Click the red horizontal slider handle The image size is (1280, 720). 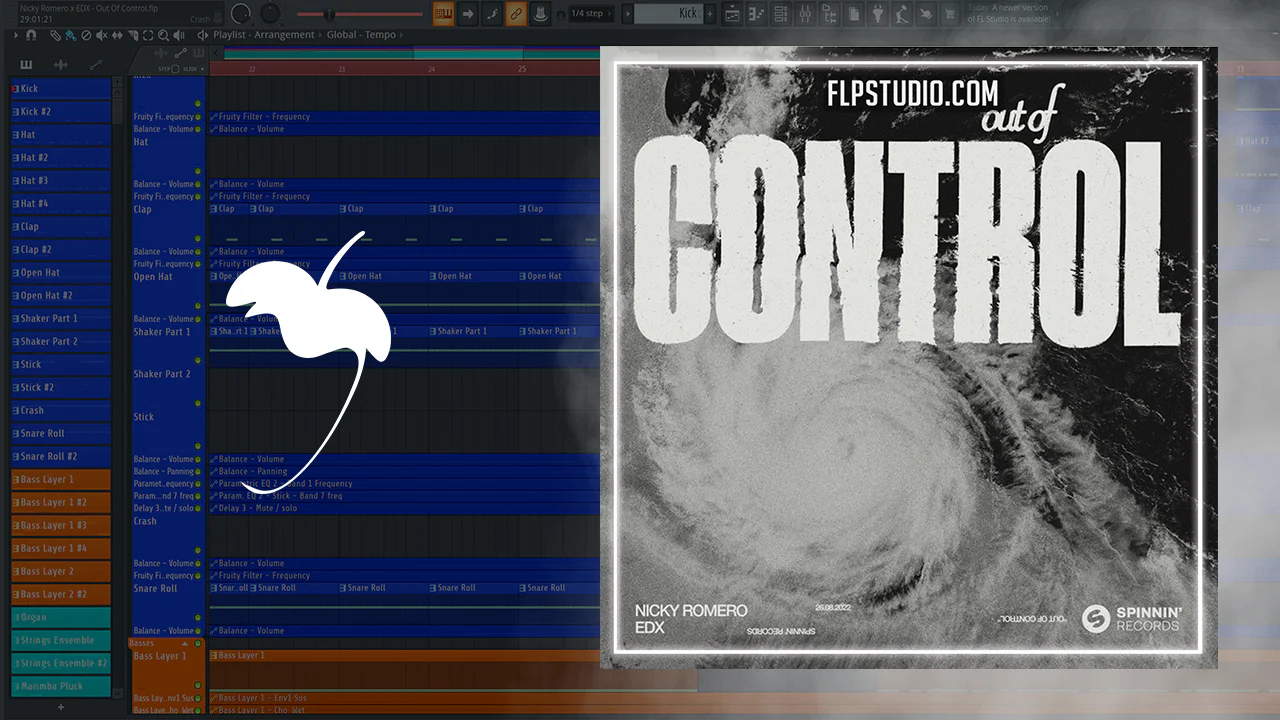point(328,14)
